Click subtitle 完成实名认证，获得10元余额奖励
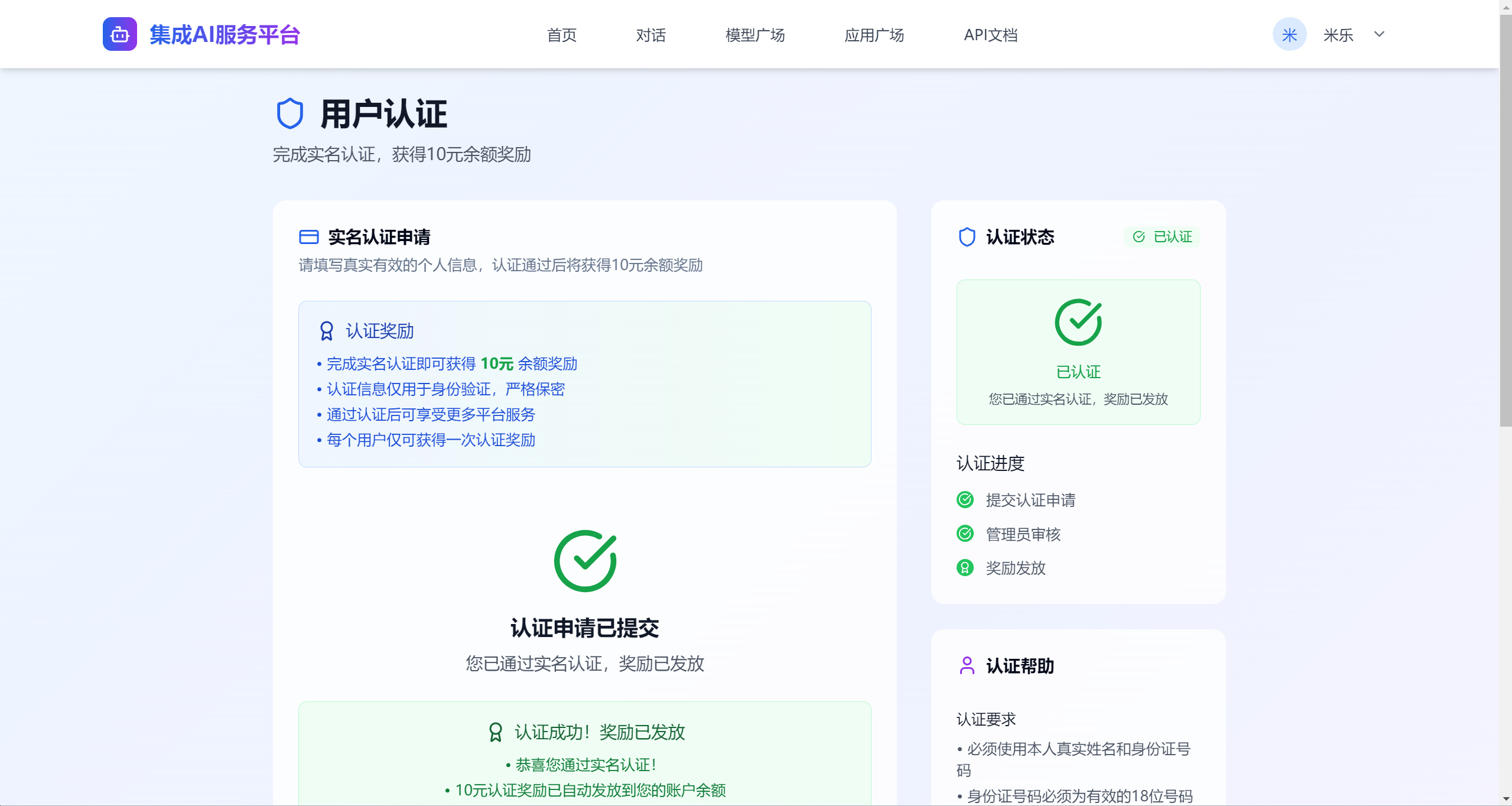 click(402, 155)
